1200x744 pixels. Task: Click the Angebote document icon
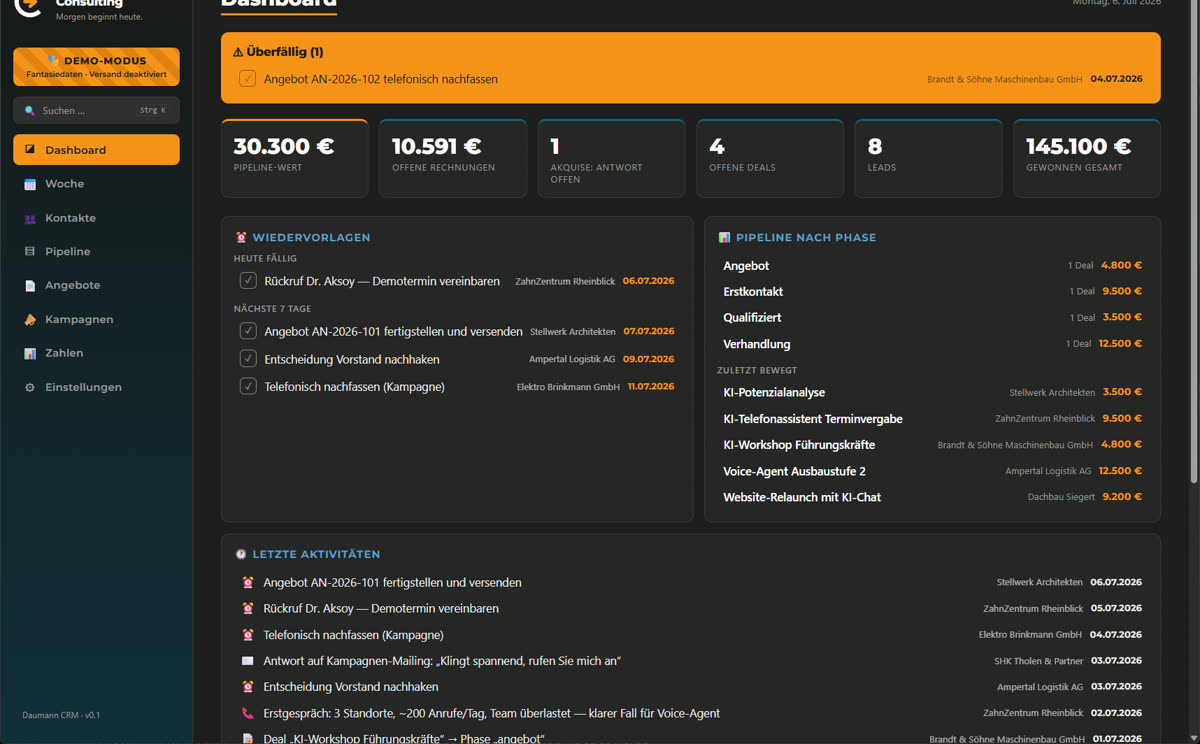point(30,286)
